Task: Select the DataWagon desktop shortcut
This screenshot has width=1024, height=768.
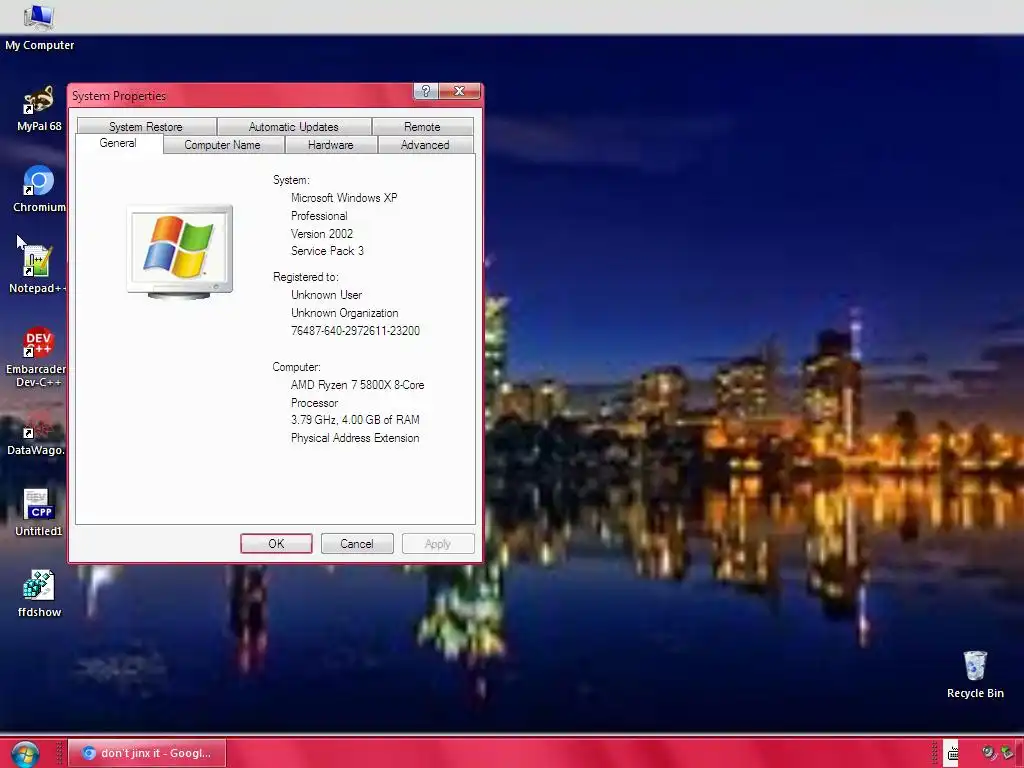Action: (36, 432)
